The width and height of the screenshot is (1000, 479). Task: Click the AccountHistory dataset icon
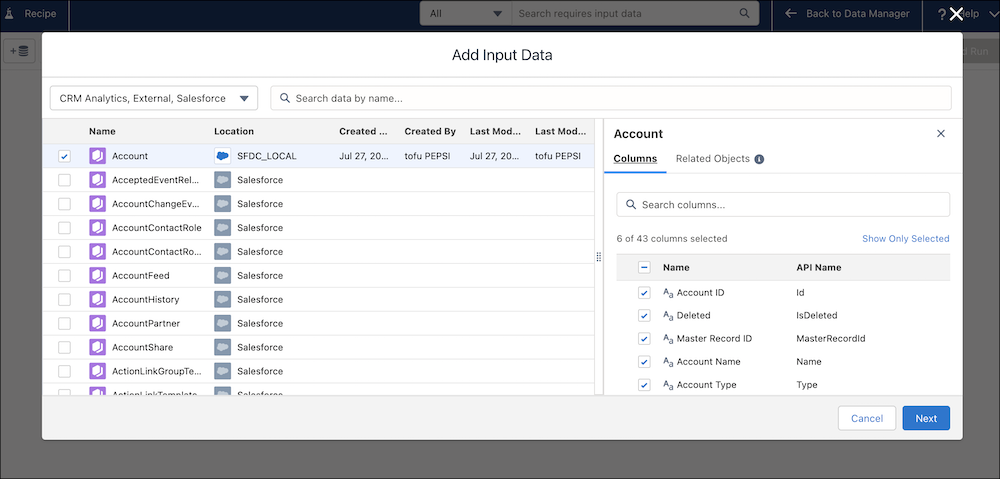(x=97, y=299)
